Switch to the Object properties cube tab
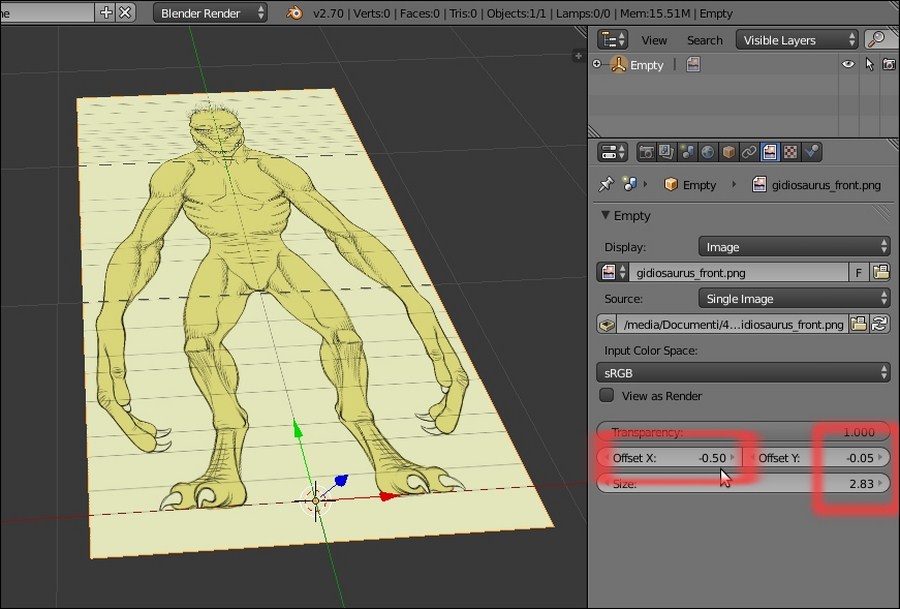The width and height of the screenshot is (900, 609). point(728,152)
